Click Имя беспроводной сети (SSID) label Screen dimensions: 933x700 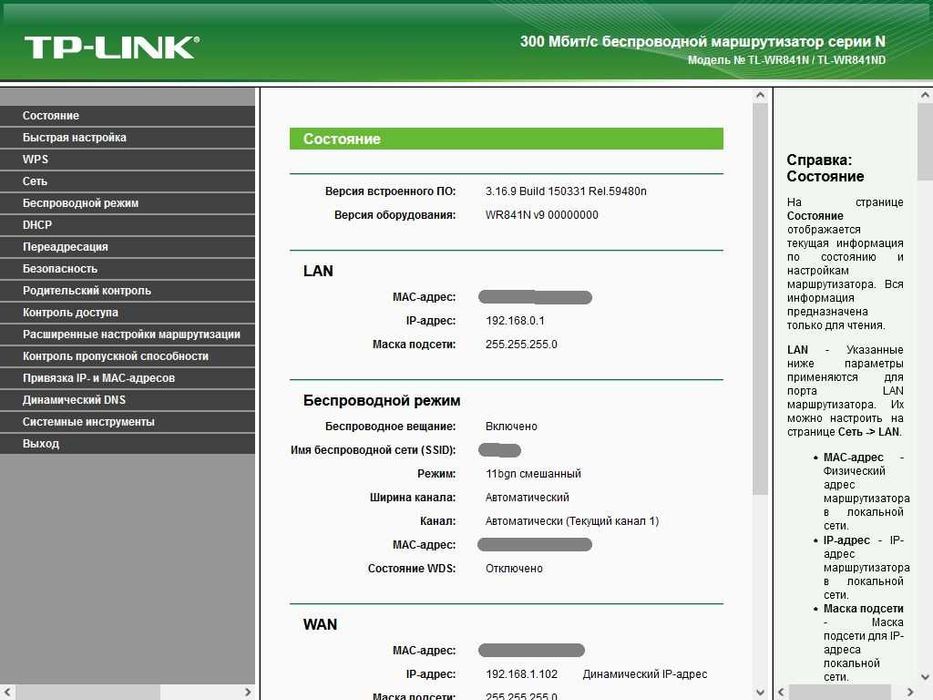[x=373, y=450]
